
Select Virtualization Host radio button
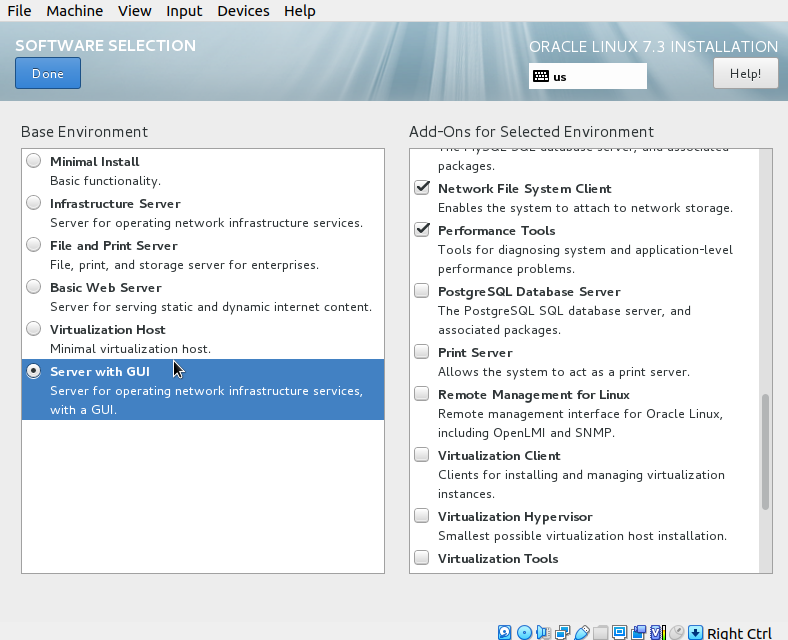coord(34,329)
